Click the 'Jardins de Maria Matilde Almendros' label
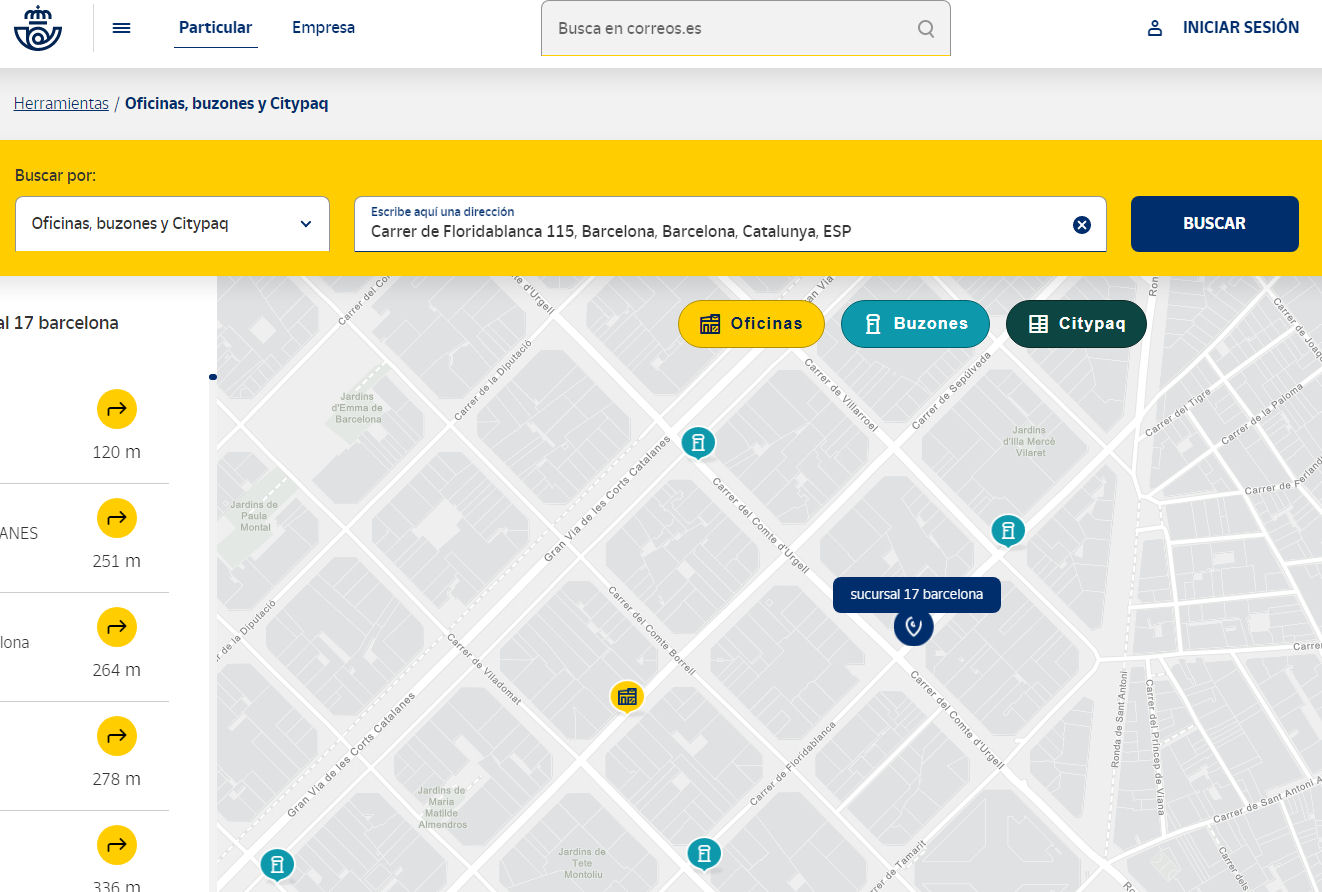 [x=441, y=807]
